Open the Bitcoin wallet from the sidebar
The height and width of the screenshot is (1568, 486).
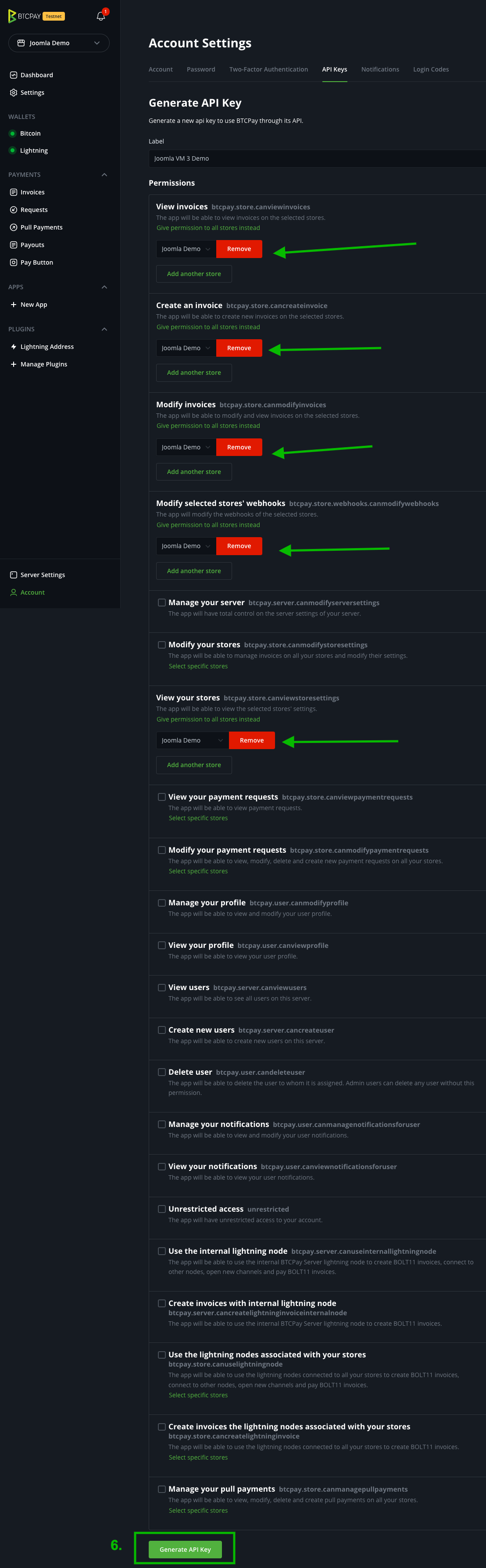pos(30,133)
